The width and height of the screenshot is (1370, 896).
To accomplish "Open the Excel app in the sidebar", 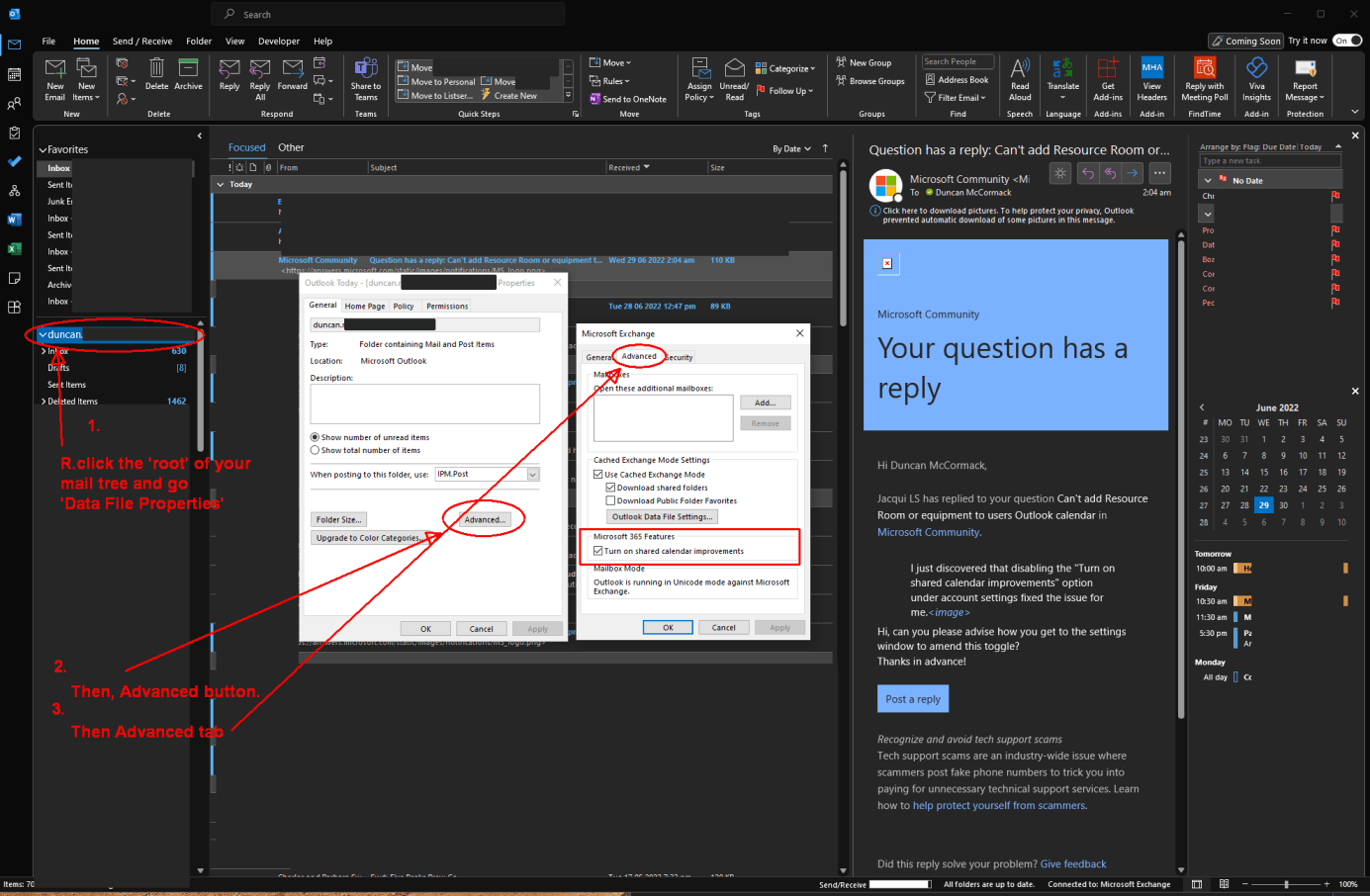I will coord(14,248).
